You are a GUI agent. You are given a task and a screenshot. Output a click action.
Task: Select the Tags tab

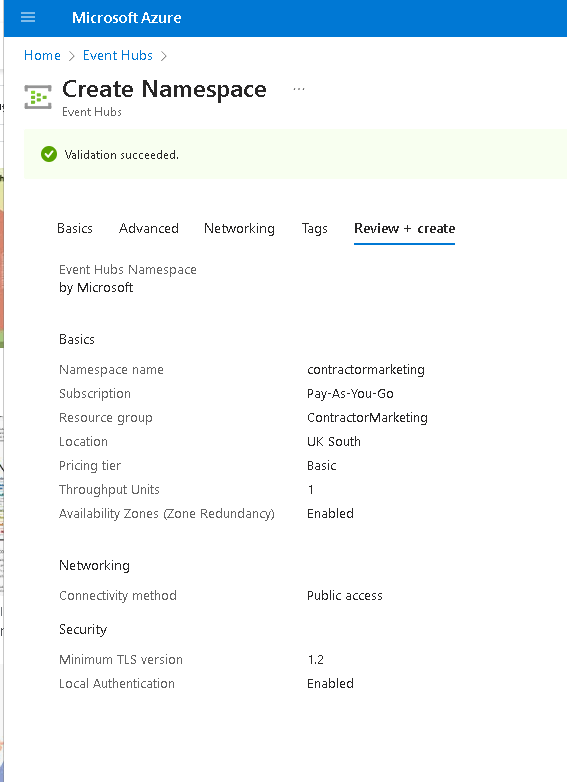pyautogui.click(x=315, y=228)
